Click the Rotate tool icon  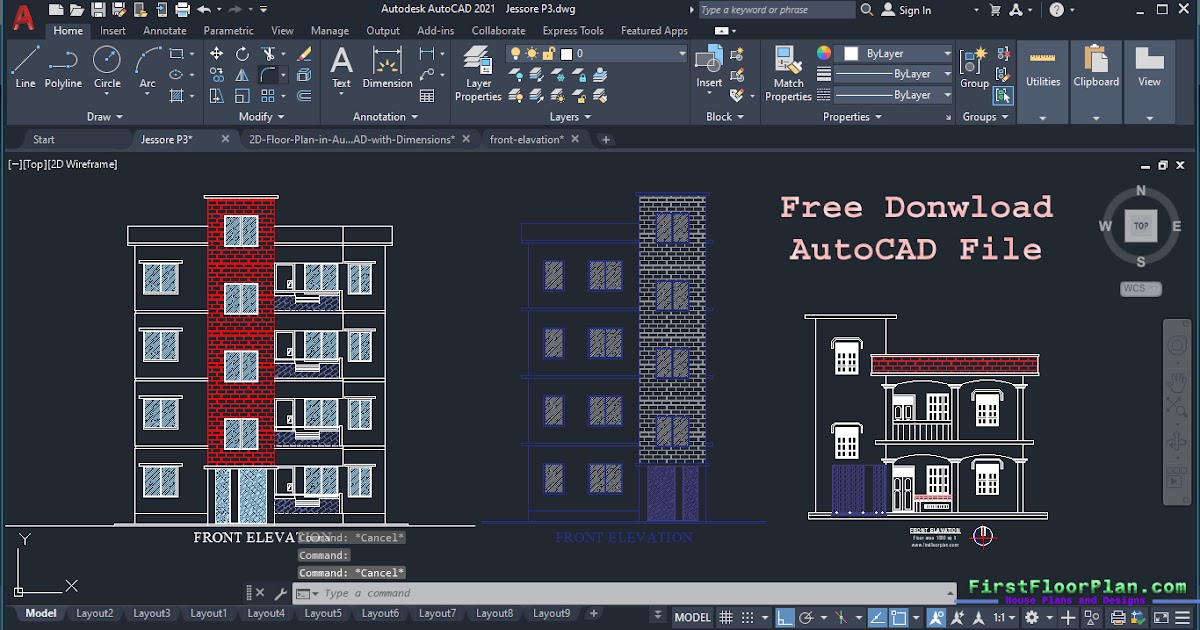tap(243, 54)
